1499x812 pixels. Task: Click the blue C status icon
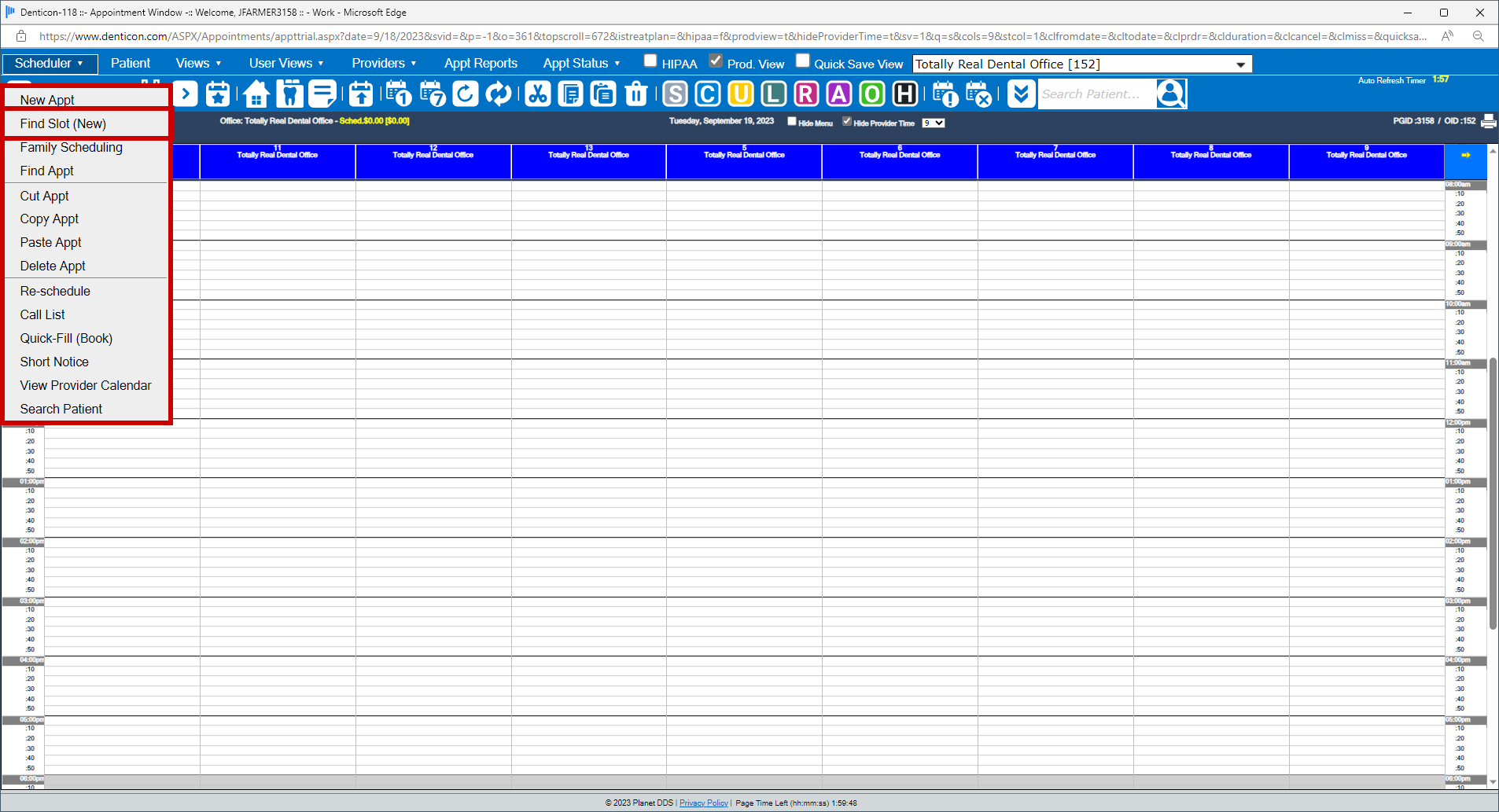pos(708,94)
